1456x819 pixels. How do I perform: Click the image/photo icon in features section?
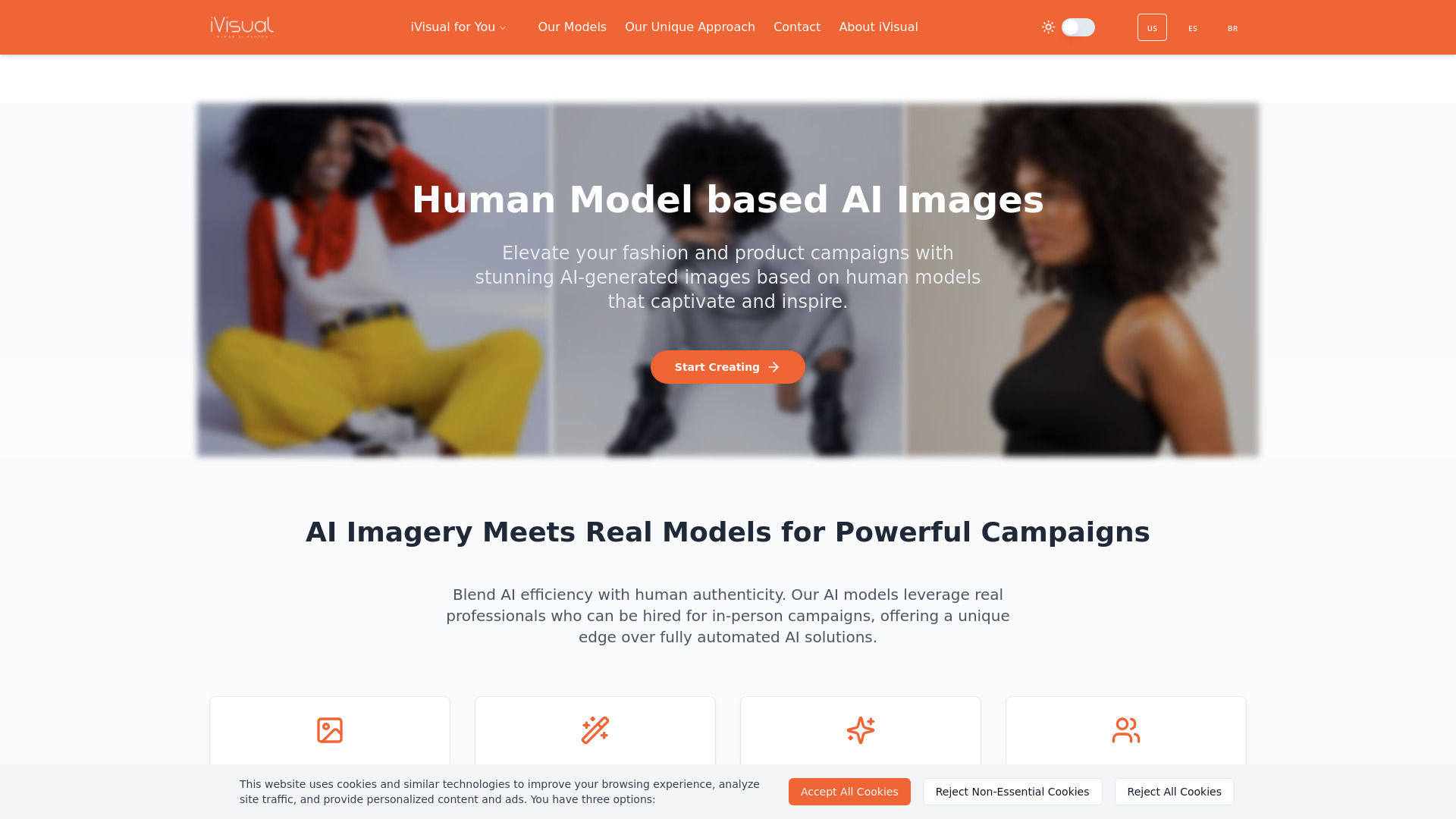[329, 730]
